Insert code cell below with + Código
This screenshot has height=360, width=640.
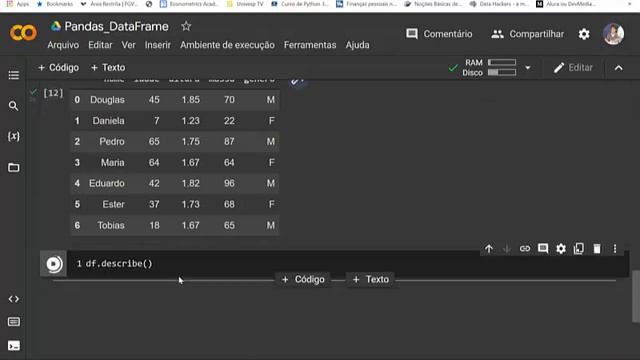click(303, 279)
